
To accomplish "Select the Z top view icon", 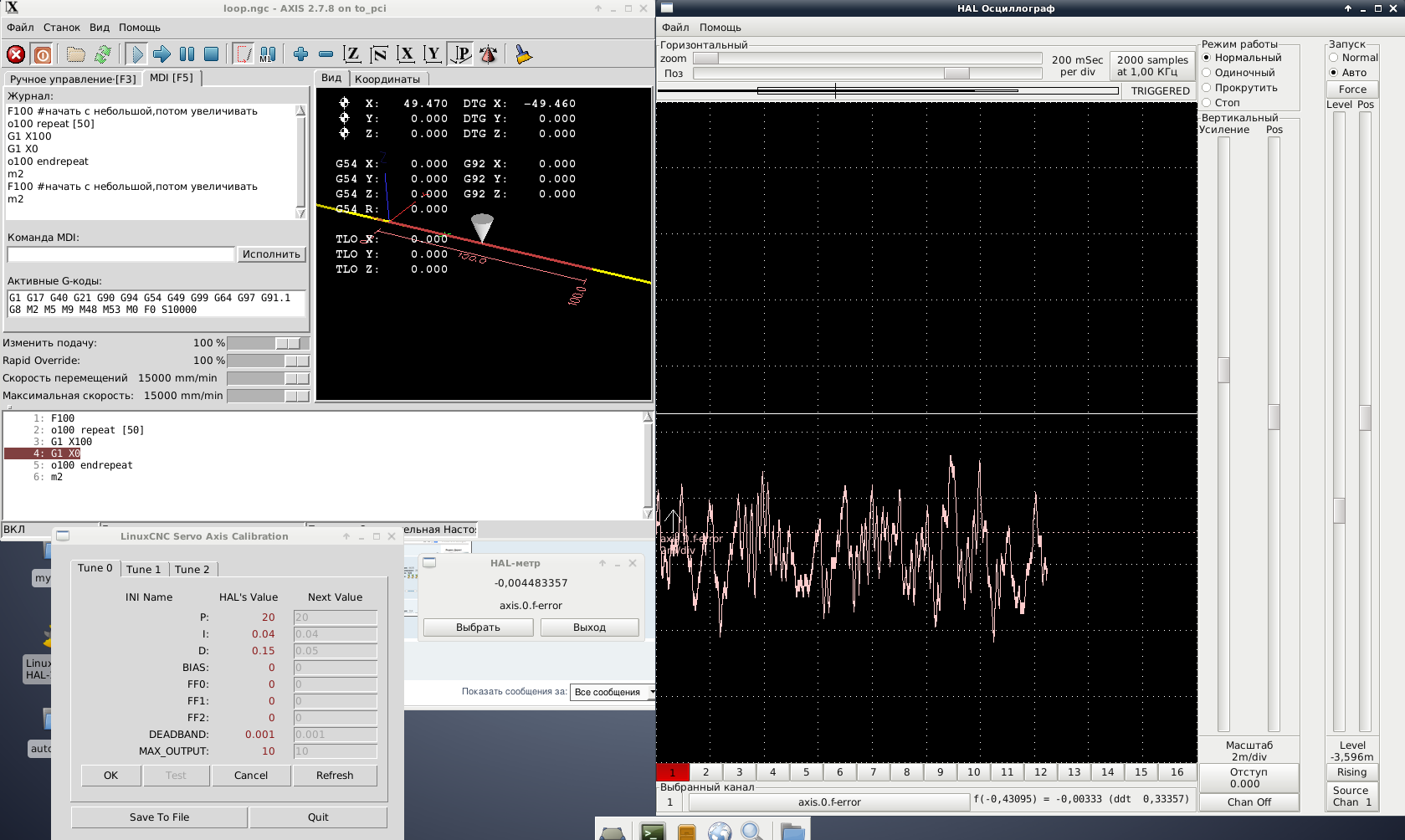I will (352, 54).
